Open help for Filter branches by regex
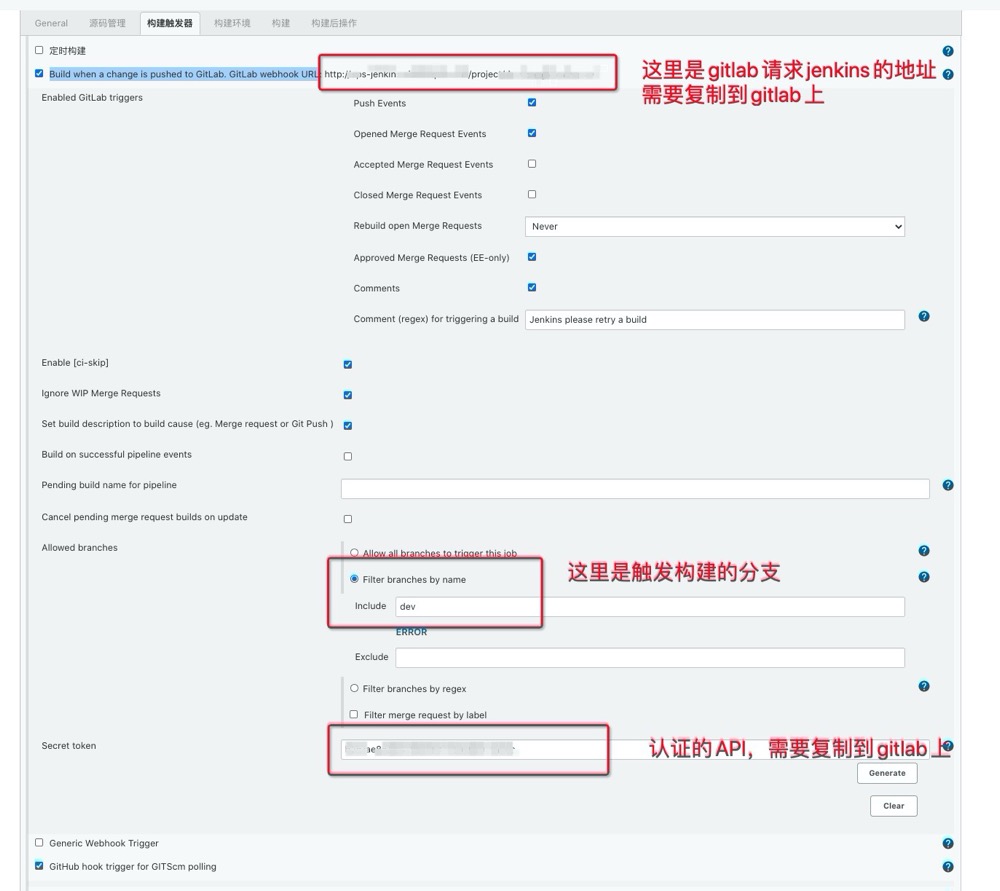Viewport: 1000px width, 891px height. tap(924, 686)
